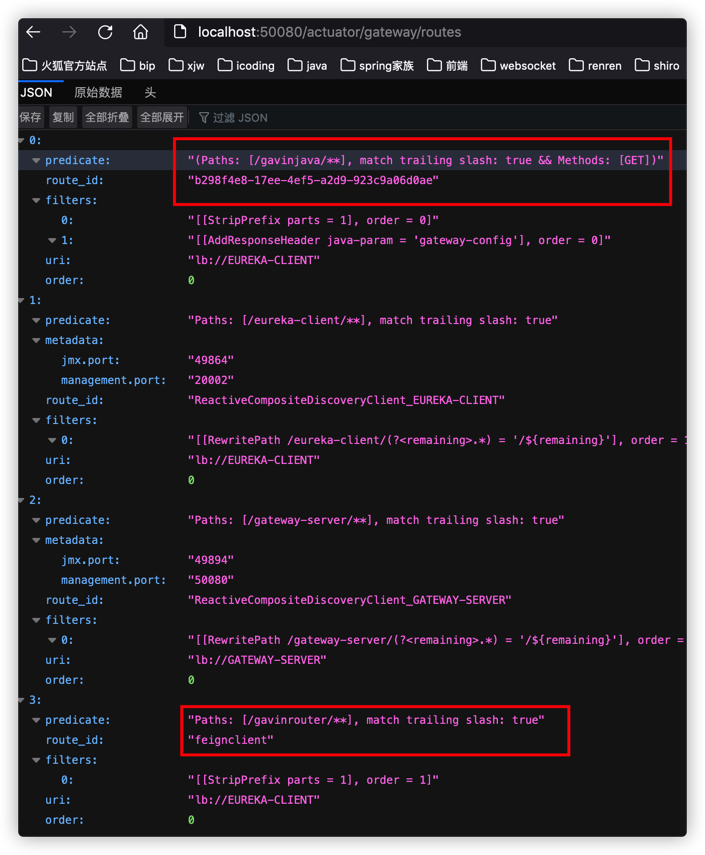Click 全部折叠 collapse all button

(x=107, y=117)
